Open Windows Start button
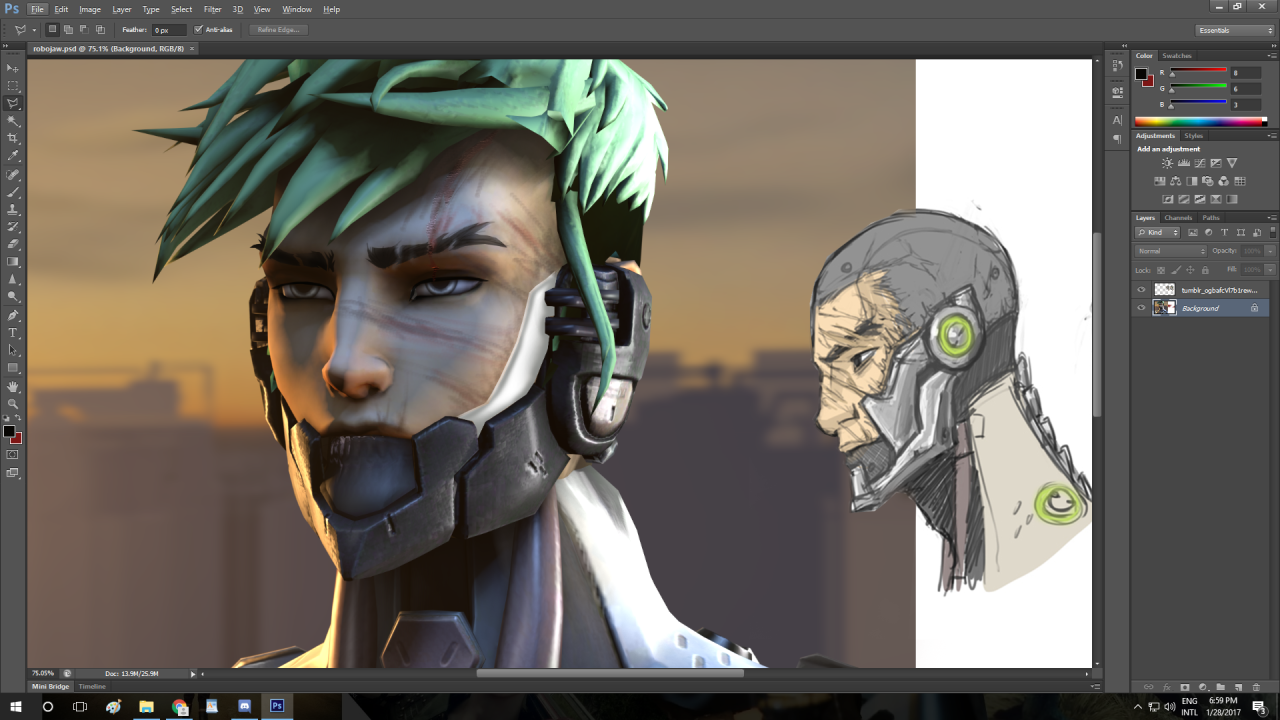 tap(14, 706)
